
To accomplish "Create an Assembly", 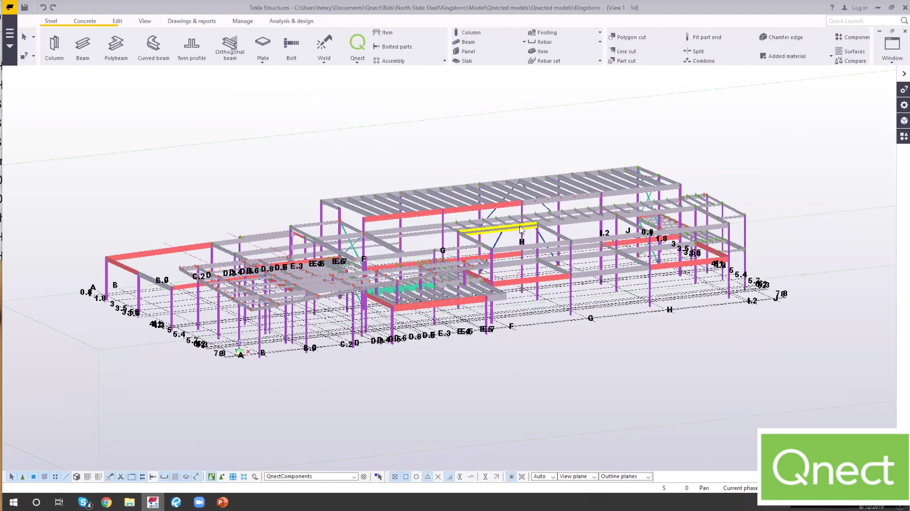I will [389, 60].
